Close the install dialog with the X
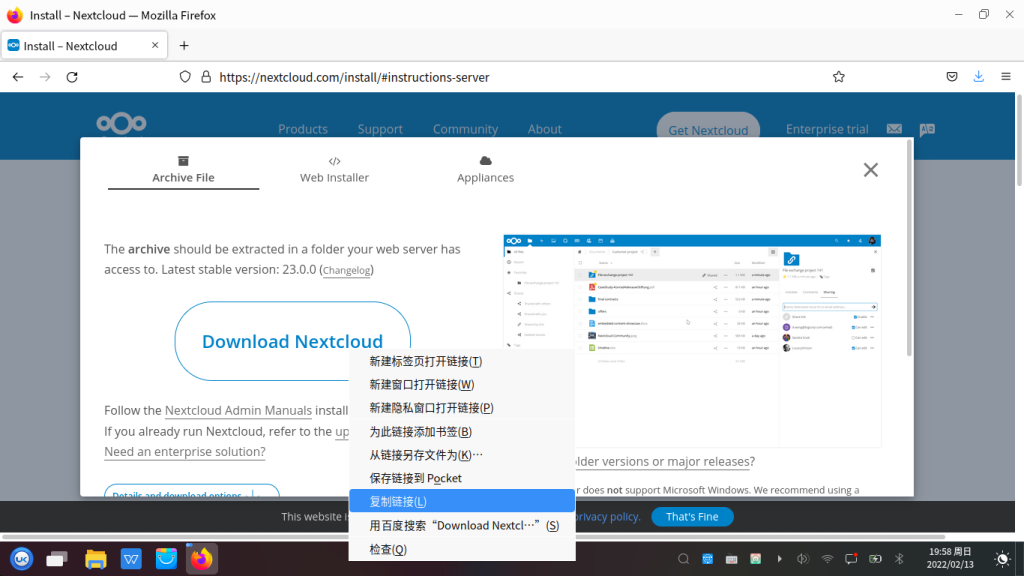 coord(870,170)
